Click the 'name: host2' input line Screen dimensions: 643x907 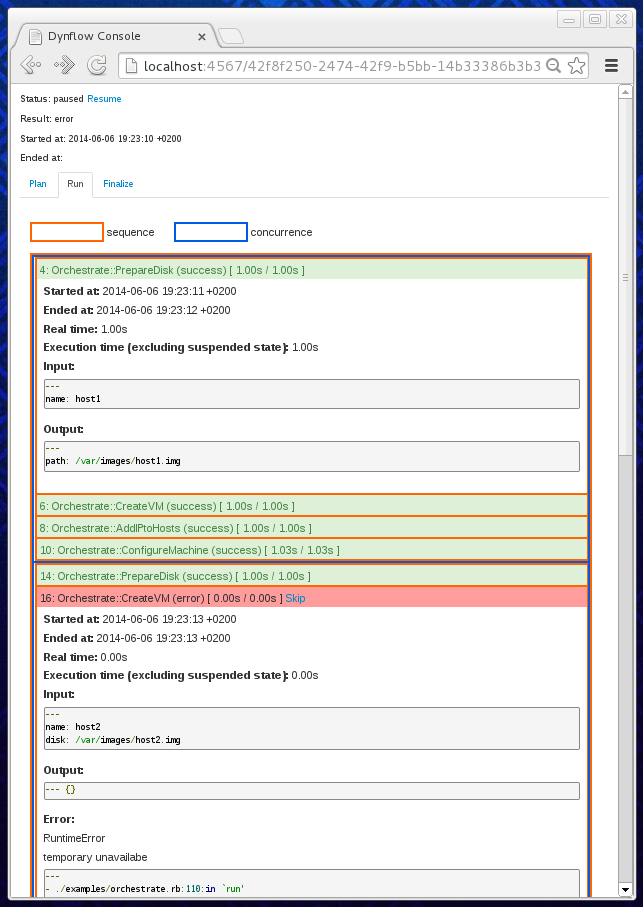point(73,727)
